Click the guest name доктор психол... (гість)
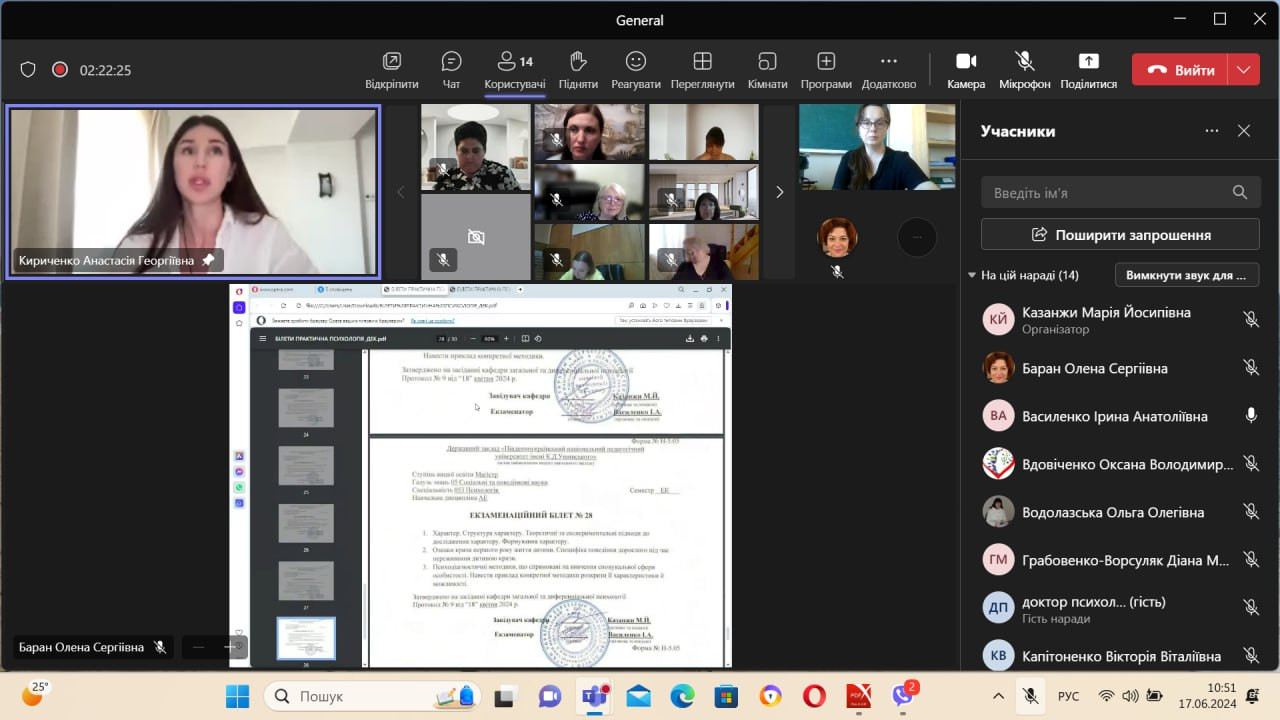The image size is (1280, 720). tap(1094, 602)
